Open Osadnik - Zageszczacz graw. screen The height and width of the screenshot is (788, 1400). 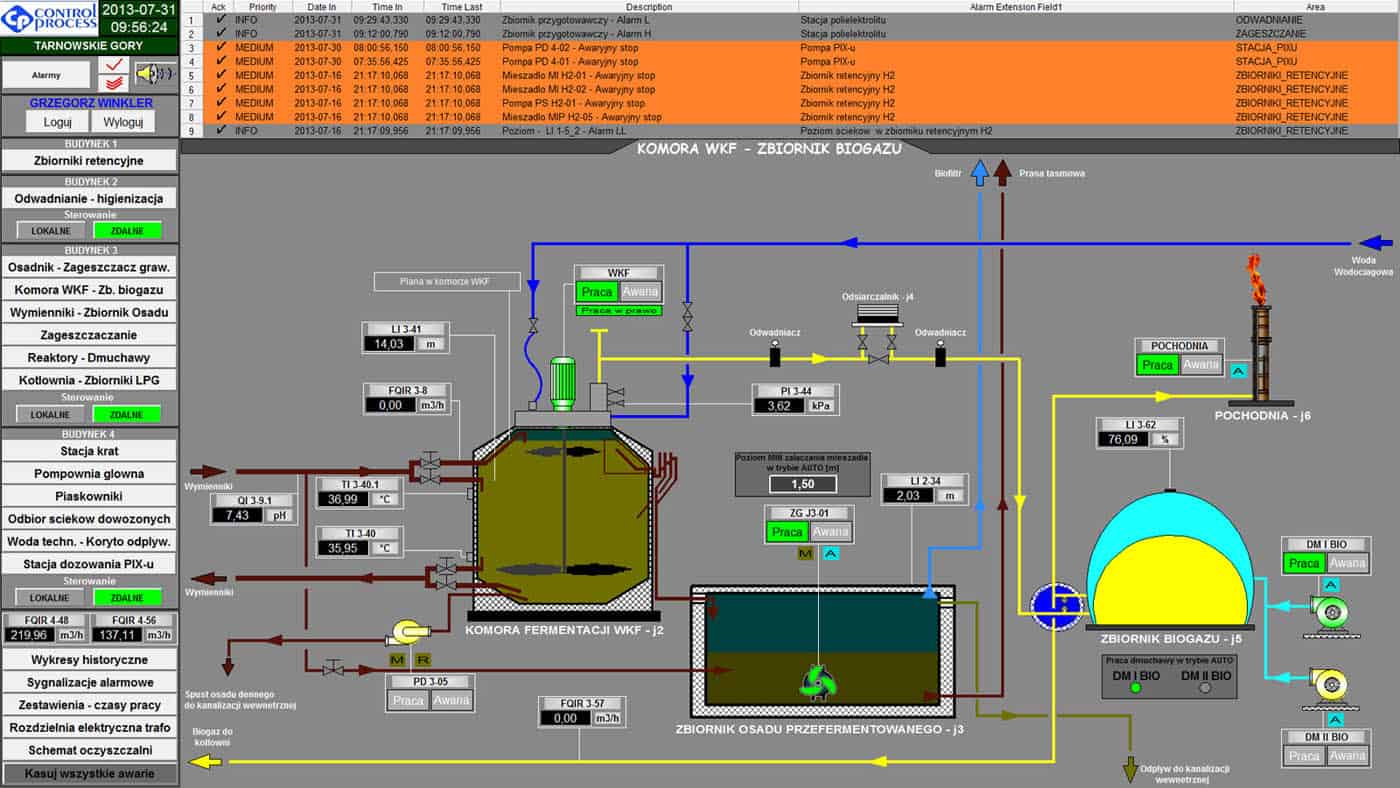click(x=89, y=267)
